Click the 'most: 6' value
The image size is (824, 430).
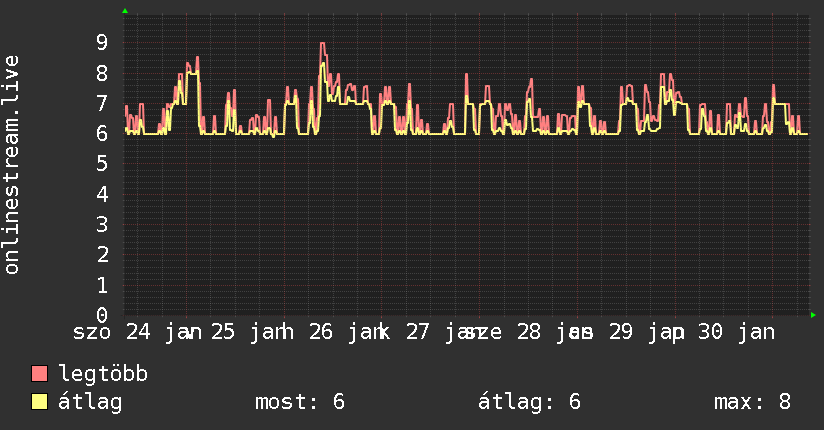300,402
